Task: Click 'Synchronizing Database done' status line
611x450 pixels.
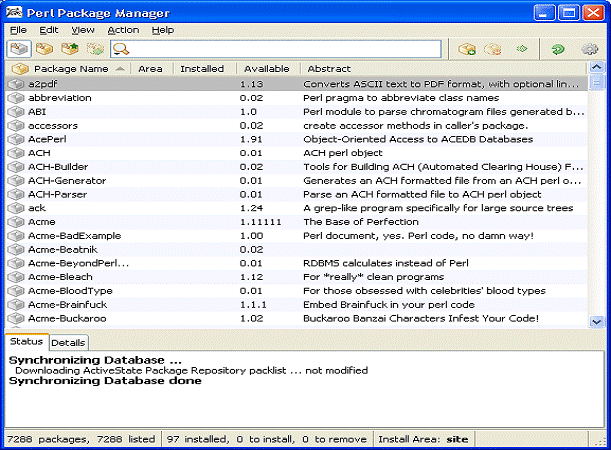Action: 105,381
